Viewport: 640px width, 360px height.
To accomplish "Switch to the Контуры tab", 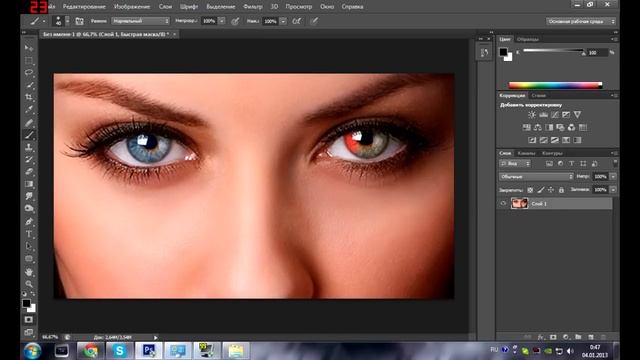I will tap(552, 153).
